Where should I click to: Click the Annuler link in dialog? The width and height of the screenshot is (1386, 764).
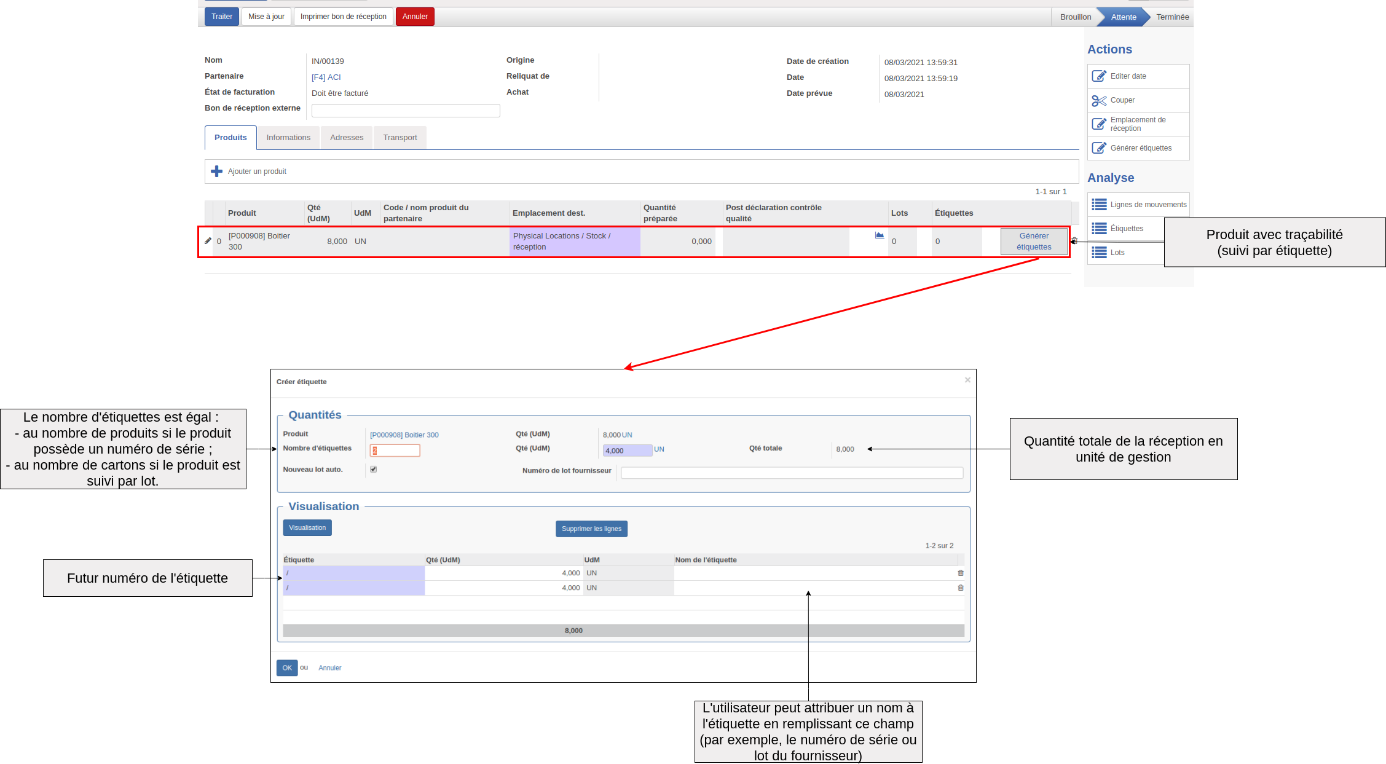(x=330, y=668)
